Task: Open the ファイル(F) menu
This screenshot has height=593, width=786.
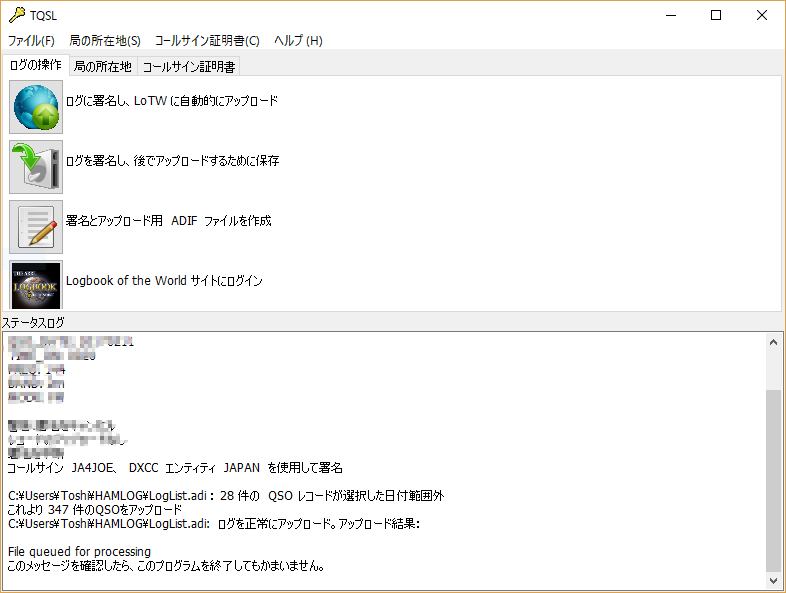Action: 31,41
